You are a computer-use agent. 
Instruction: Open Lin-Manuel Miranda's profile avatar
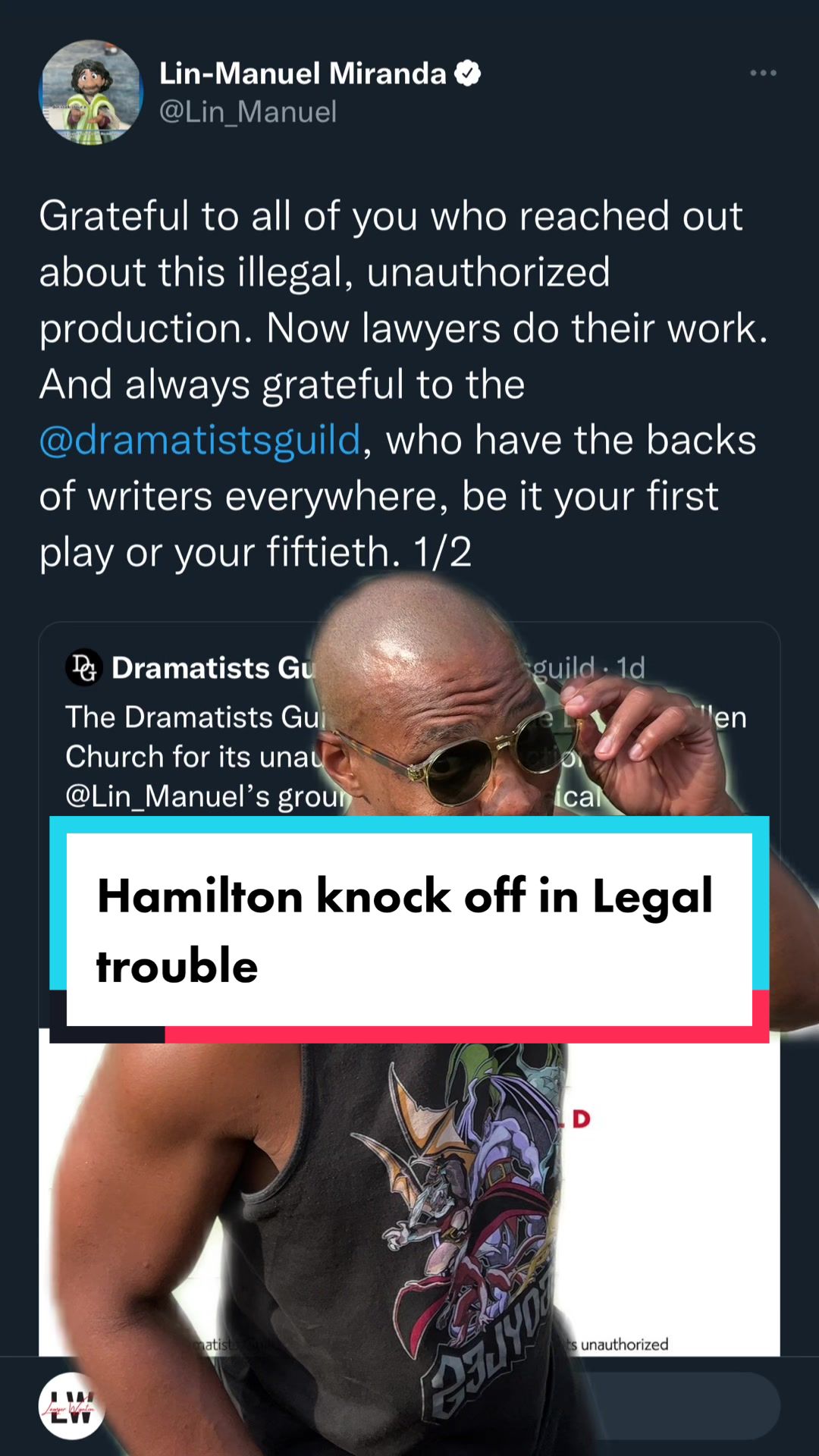tap(91, 93)
